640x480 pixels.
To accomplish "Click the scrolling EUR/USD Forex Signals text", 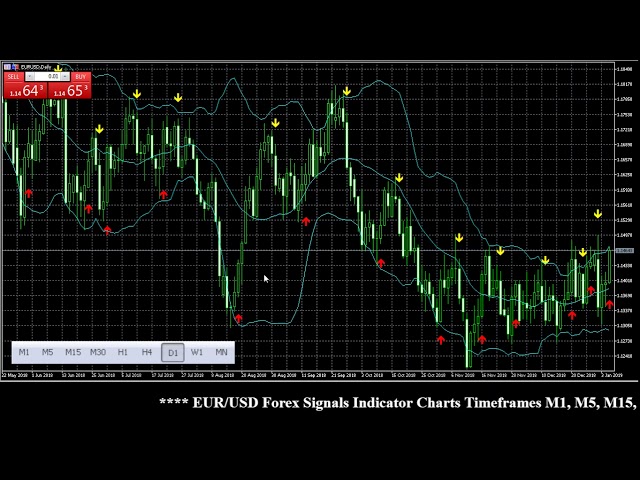I will (398, 403).
